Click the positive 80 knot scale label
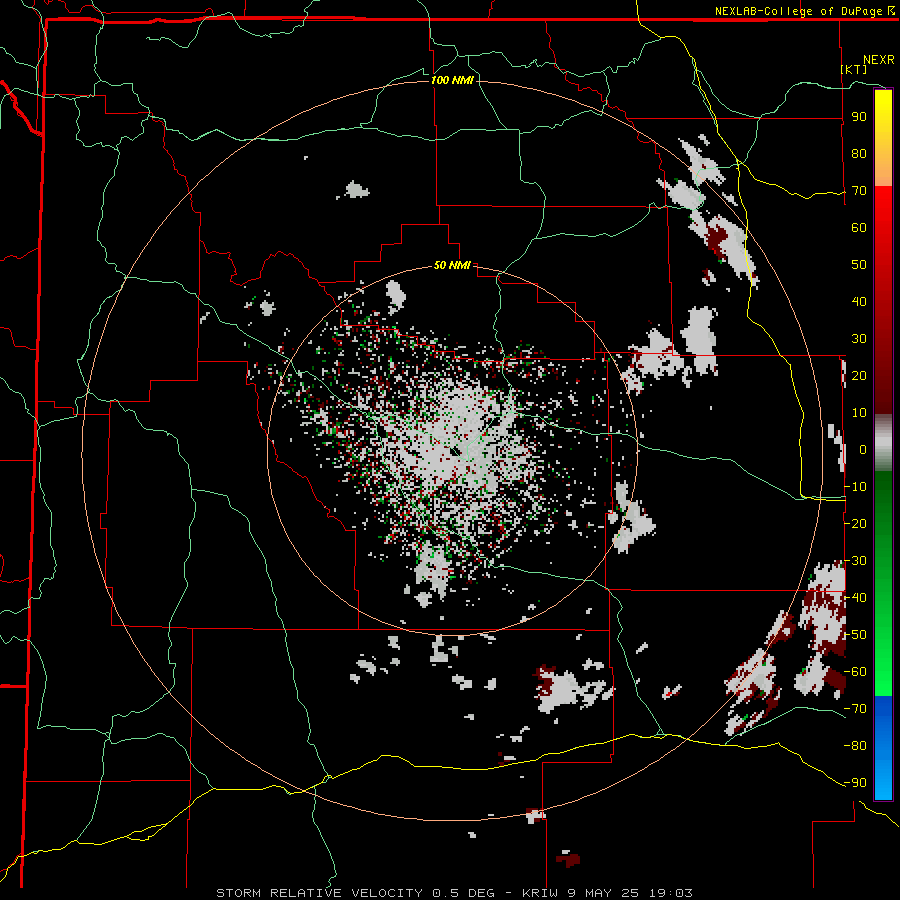This screenshot has width=900, height=900. tap(859, 153)
